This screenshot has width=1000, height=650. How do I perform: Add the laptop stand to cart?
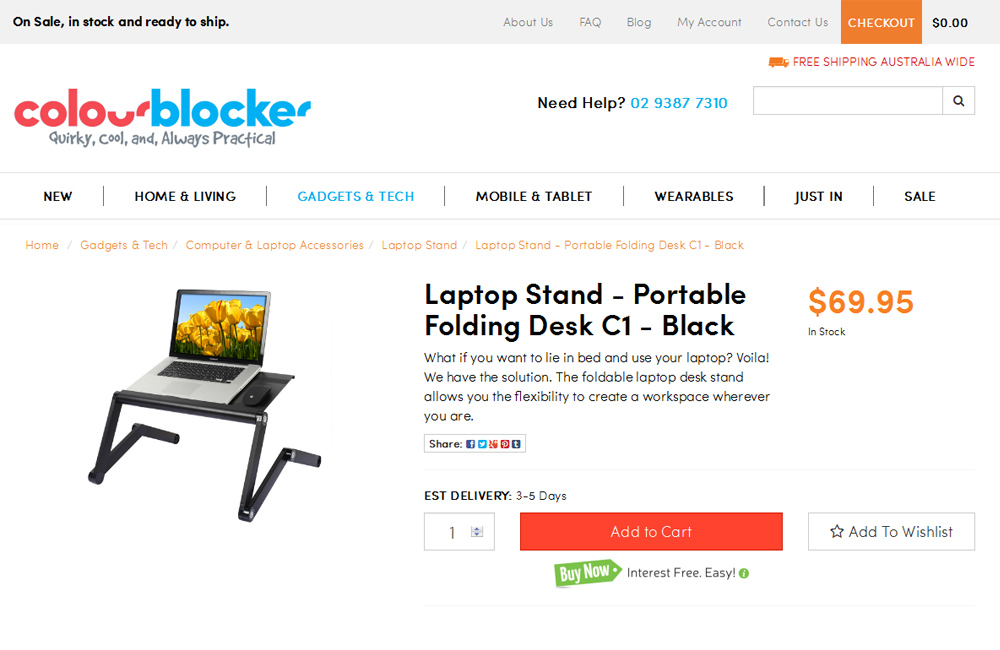pyautogui.click(x=651, y=531)
